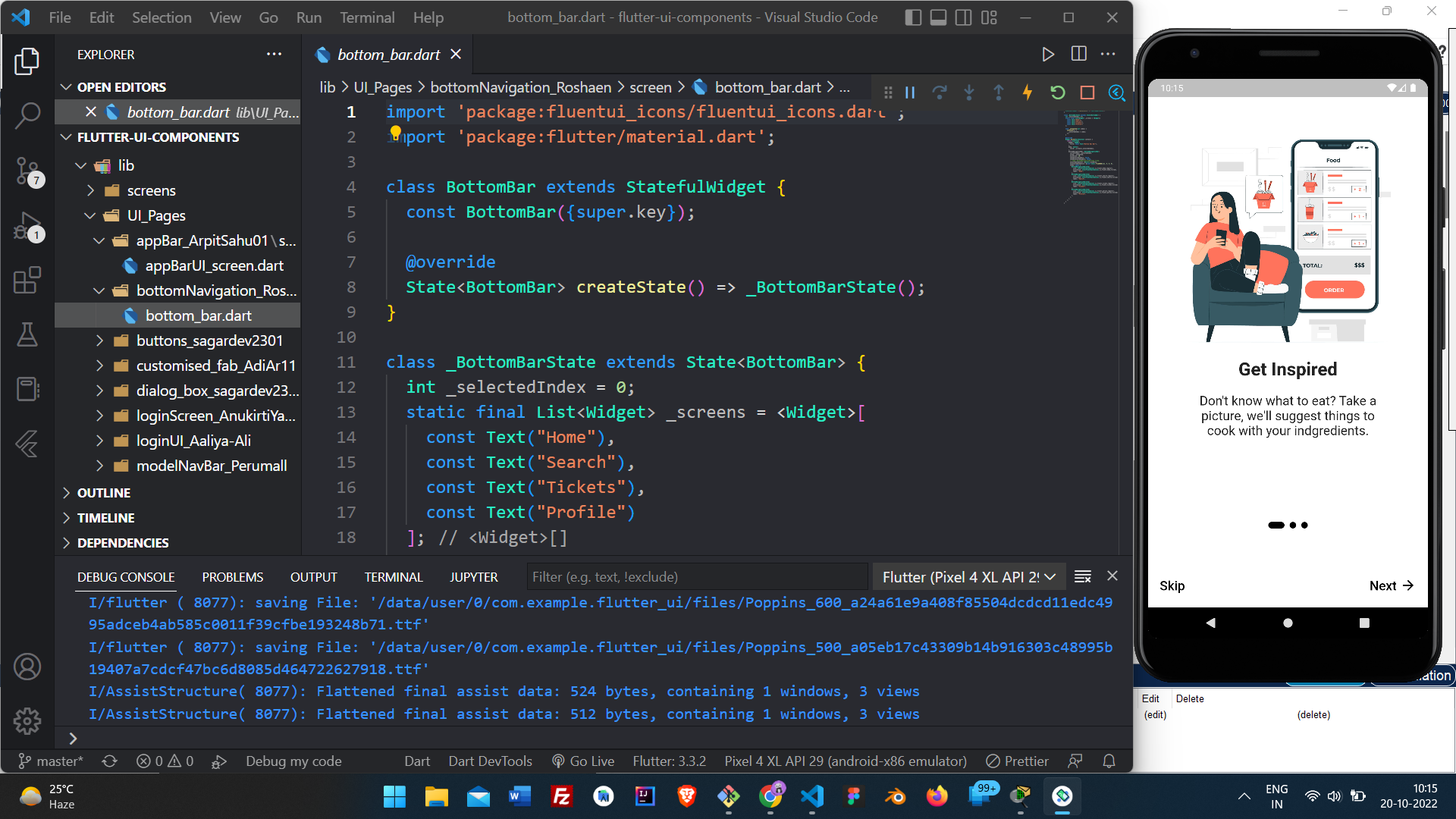Viewport: 1456px width, 819px height.
Task: Toggle Panel layout icon in title bar
Action: coord(939,17)
